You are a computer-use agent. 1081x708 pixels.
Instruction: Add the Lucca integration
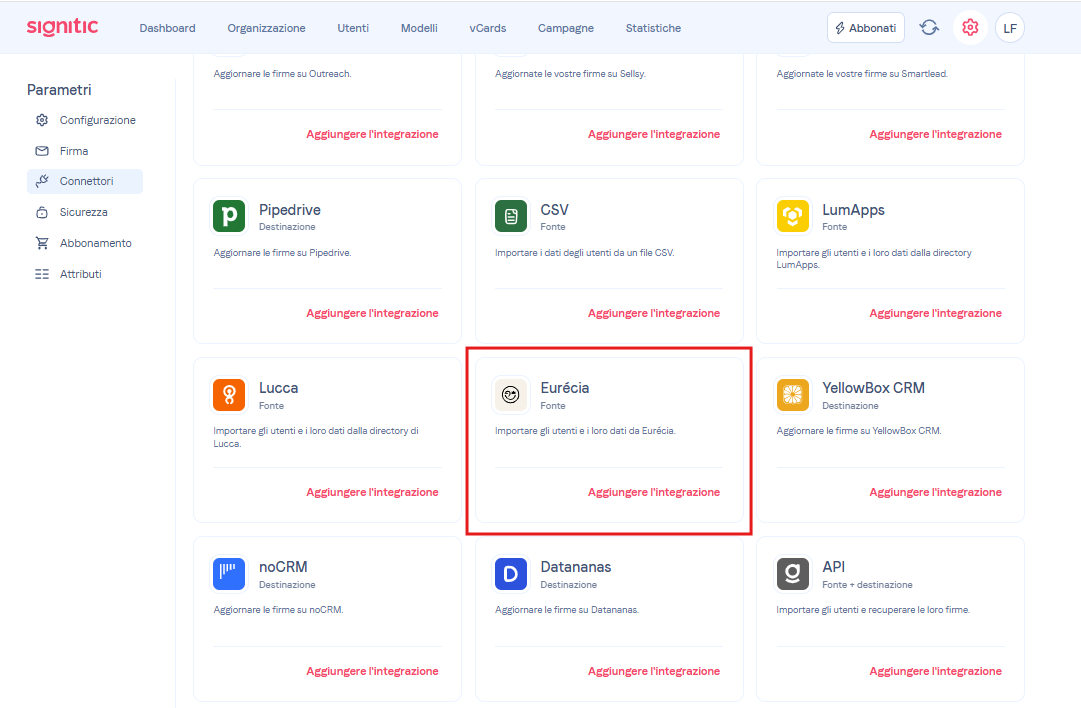[x=372, y=492]
